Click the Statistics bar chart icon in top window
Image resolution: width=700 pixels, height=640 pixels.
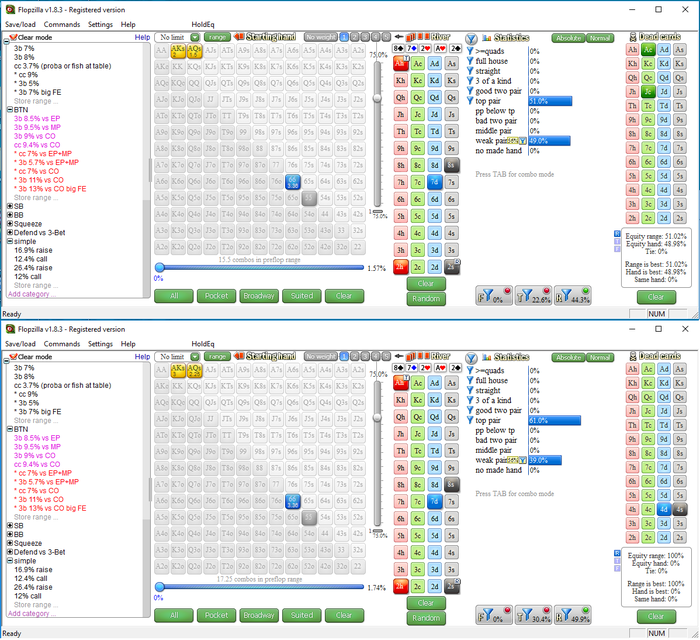click(487, 37)
